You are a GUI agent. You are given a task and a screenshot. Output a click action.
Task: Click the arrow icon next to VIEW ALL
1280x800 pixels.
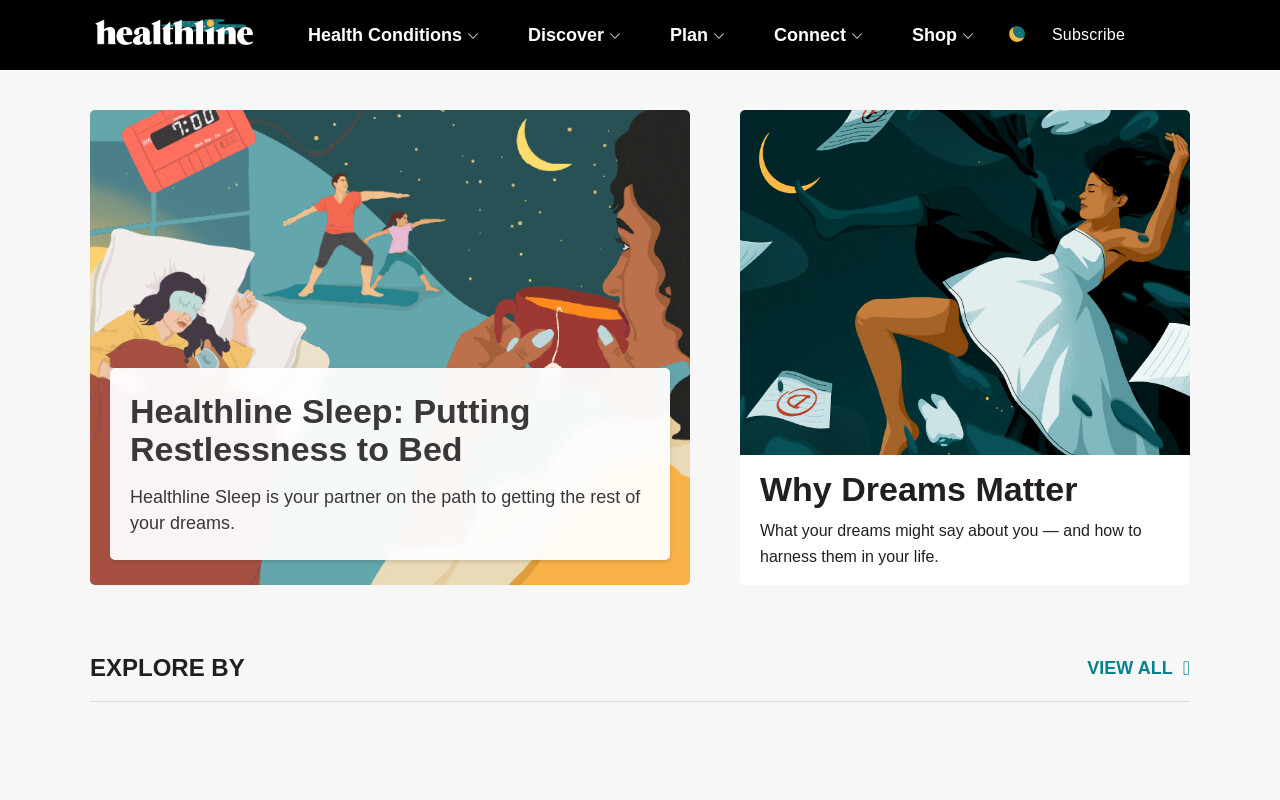[1186, 668]
